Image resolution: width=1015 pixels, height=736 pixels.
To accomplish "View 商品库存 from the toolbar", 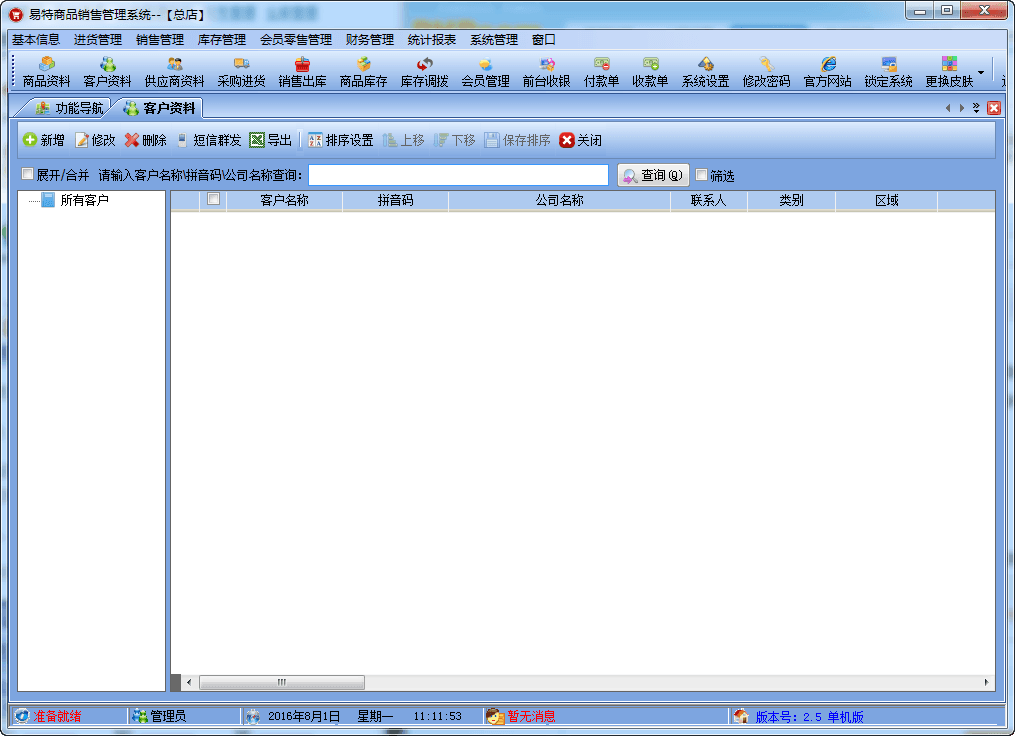I will click(x=363, y=72).
